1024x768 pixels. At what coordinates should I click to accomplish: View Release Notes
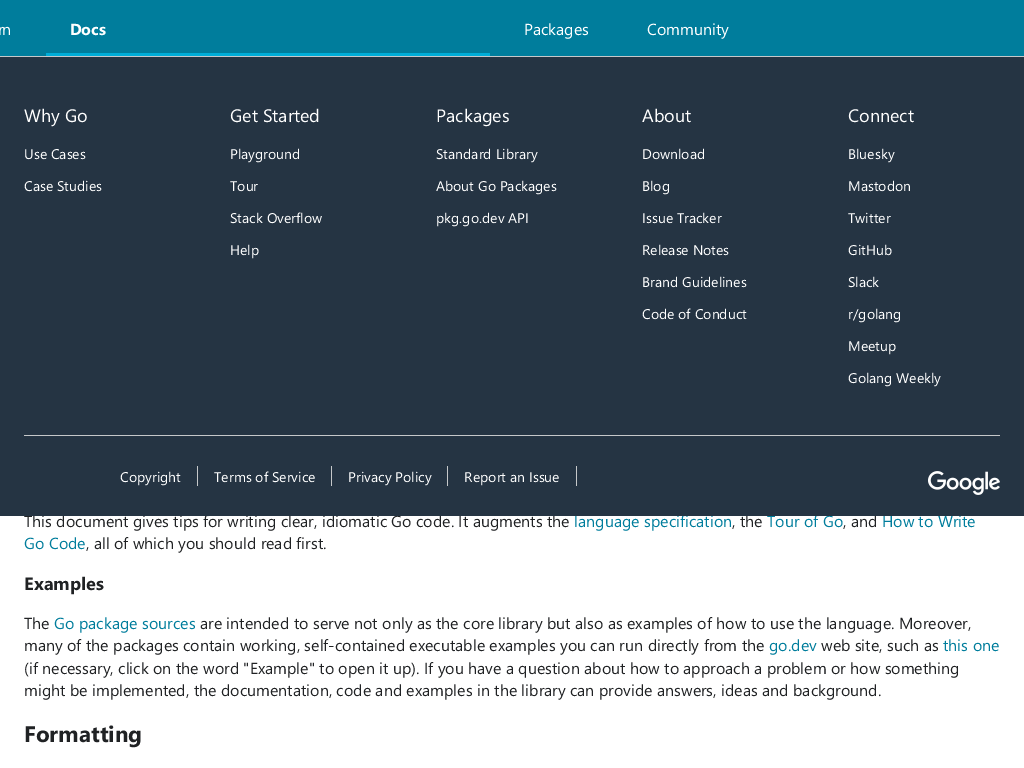pyautogui.click(x=685, y=250)
